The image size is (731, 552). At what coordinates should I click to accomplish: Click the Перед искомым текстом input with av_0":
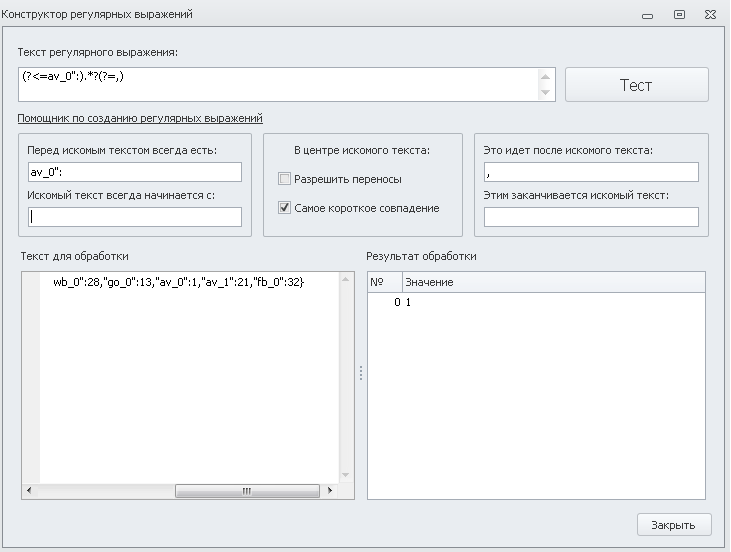pos(135,172)
